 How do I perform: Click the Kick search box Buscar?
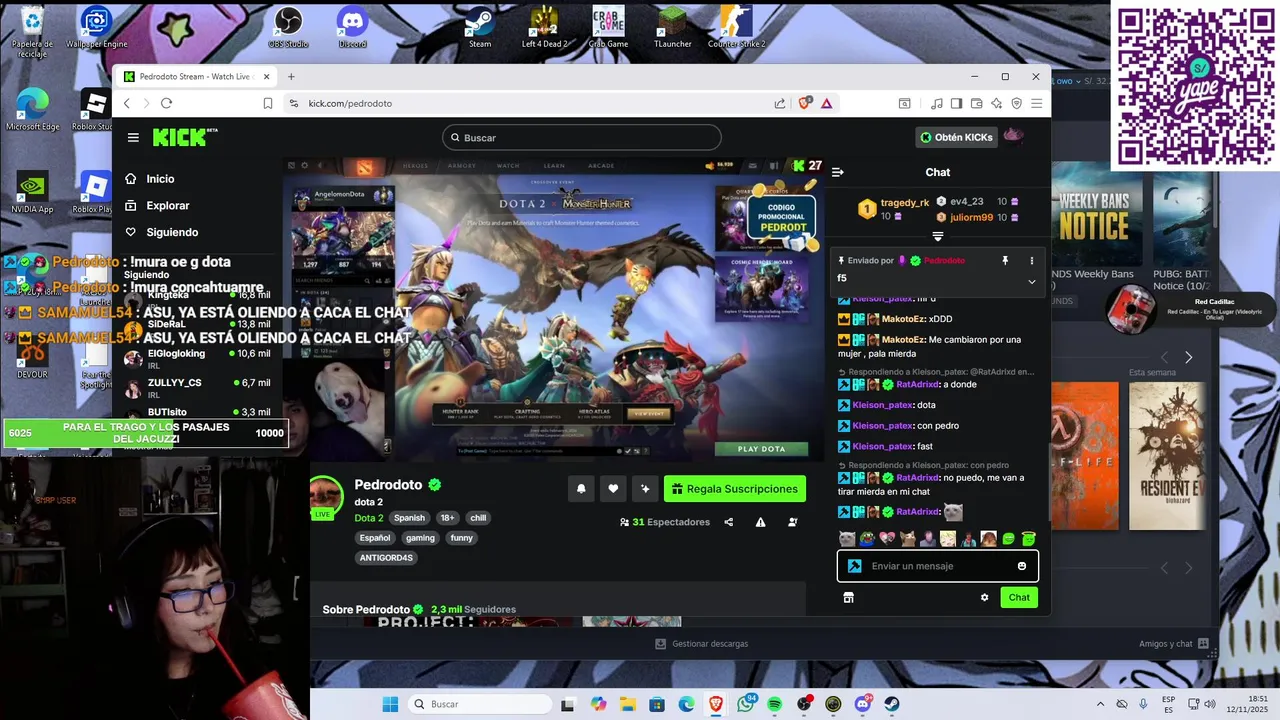(581, 137)
